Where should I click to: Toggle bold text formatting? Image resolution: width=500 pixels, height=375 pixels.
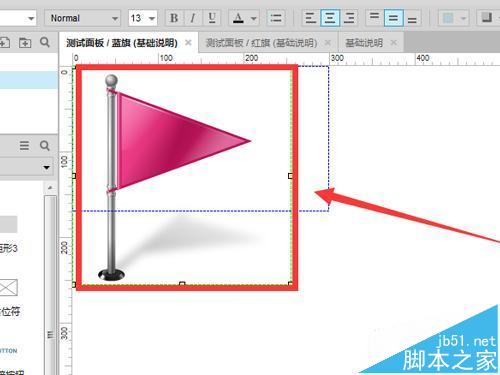point(174,18)
